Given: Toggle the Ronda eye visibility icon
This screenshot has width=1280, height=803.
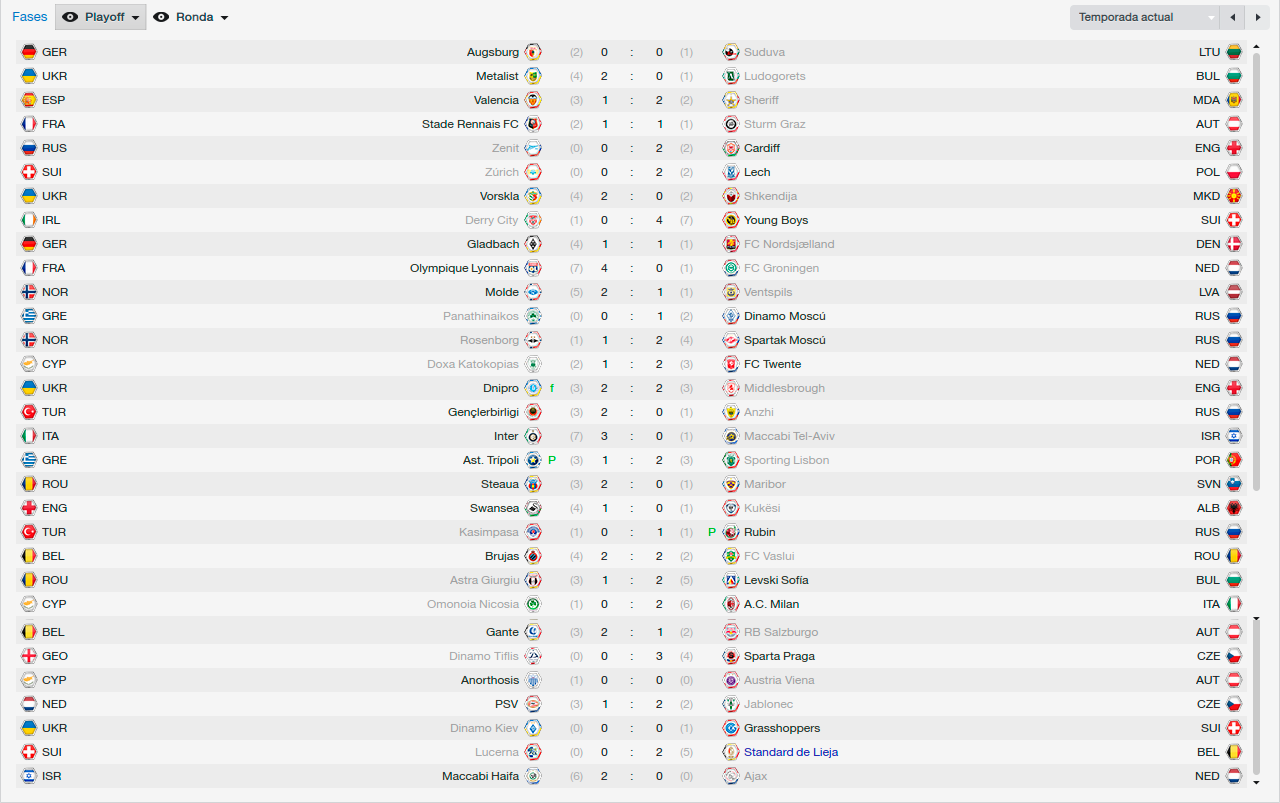Looking at the screenshot, I should tap(161, 17).
